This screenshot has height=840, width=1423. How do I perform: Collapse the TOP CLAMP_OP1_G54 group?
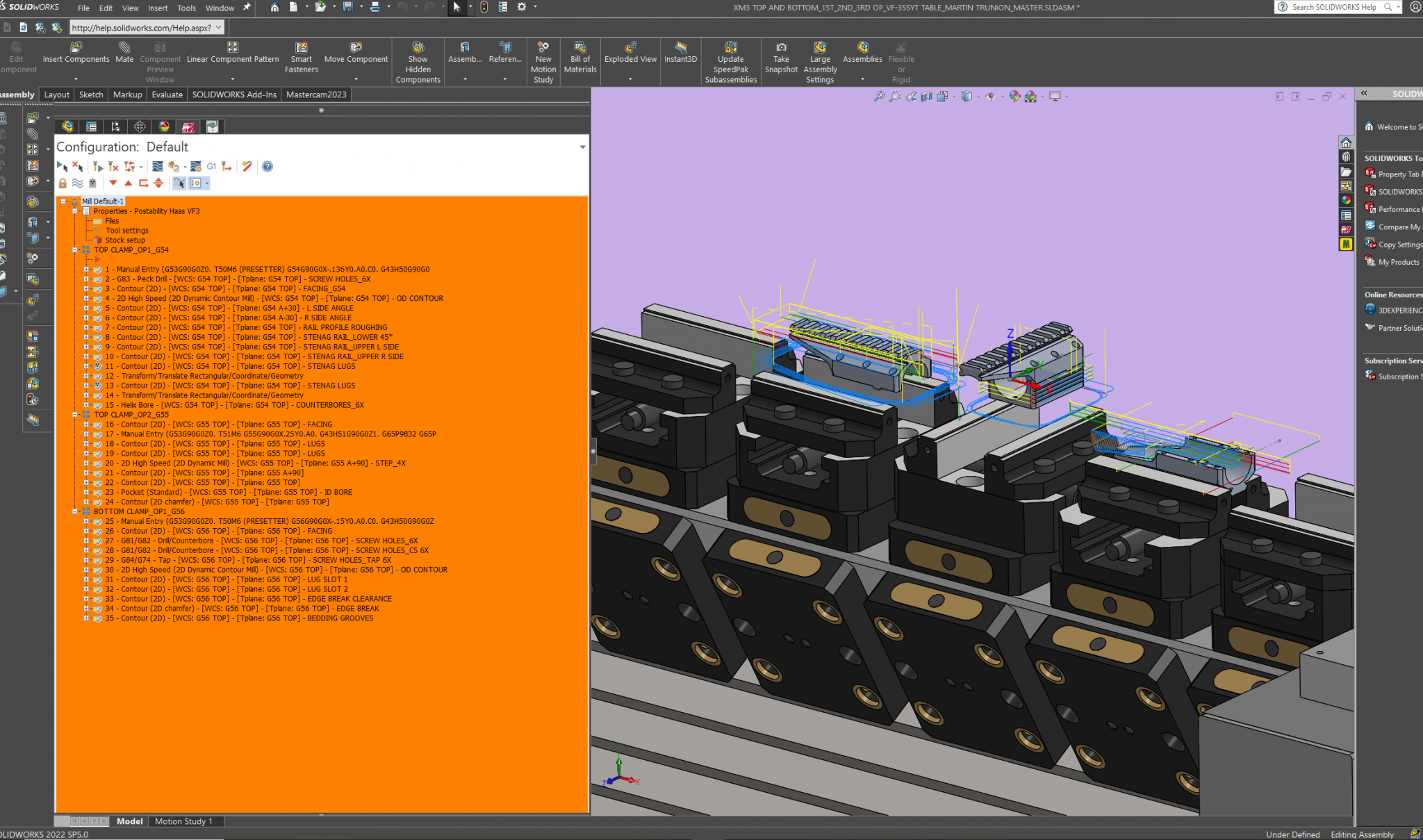[x=75, y=250]
